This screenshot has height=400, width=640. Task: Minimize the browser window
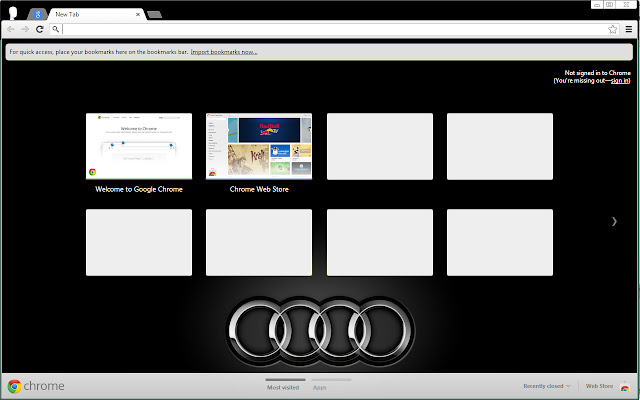tap(597, 5)
